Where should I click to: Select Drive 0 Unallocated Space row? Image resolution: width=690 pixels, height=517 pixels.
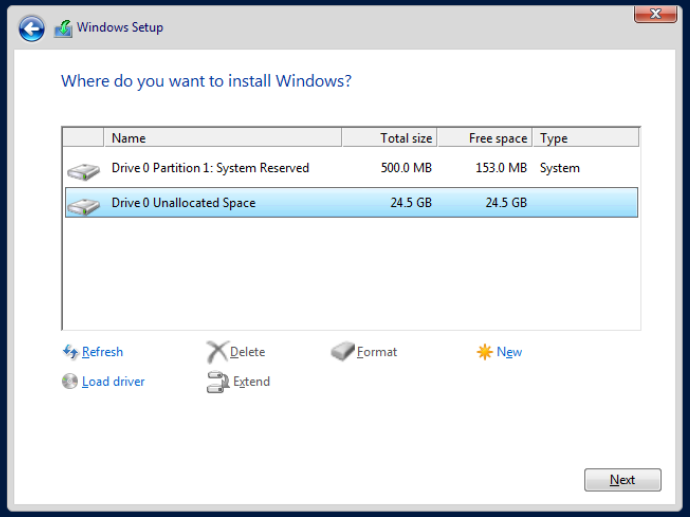pyautogui.click(x=183, y=203)
